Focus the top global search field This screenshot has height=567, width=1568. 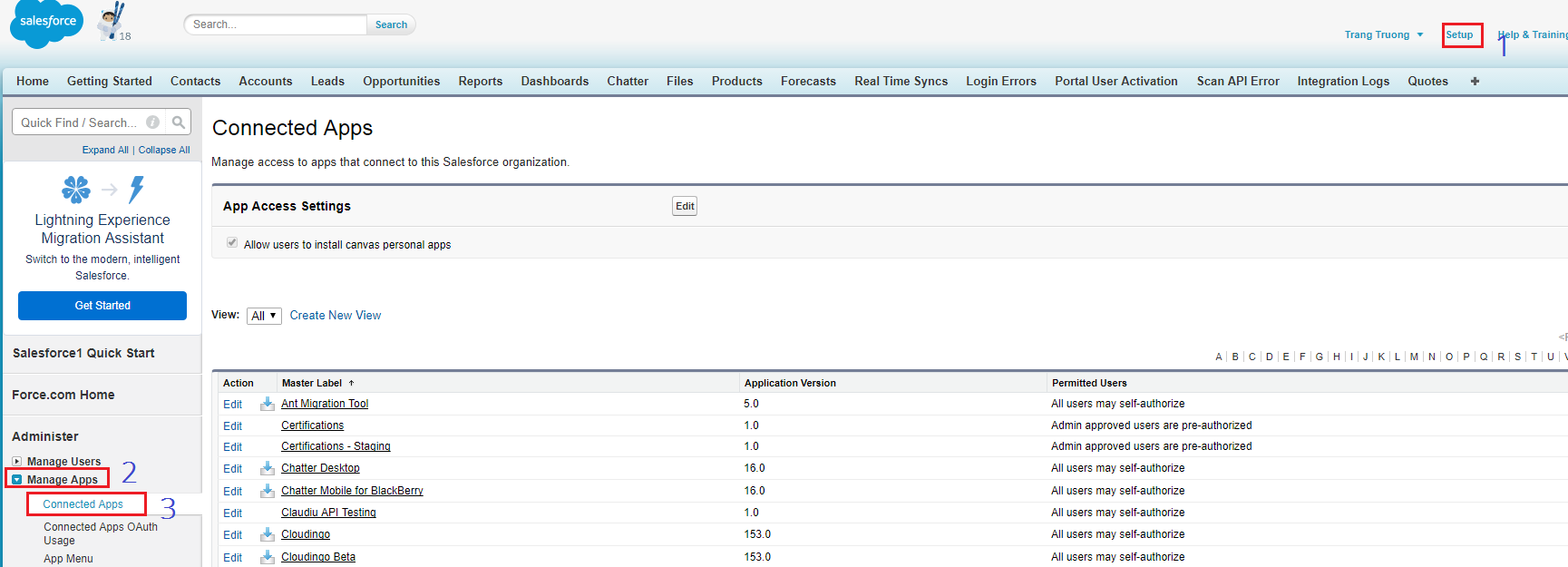276,24
